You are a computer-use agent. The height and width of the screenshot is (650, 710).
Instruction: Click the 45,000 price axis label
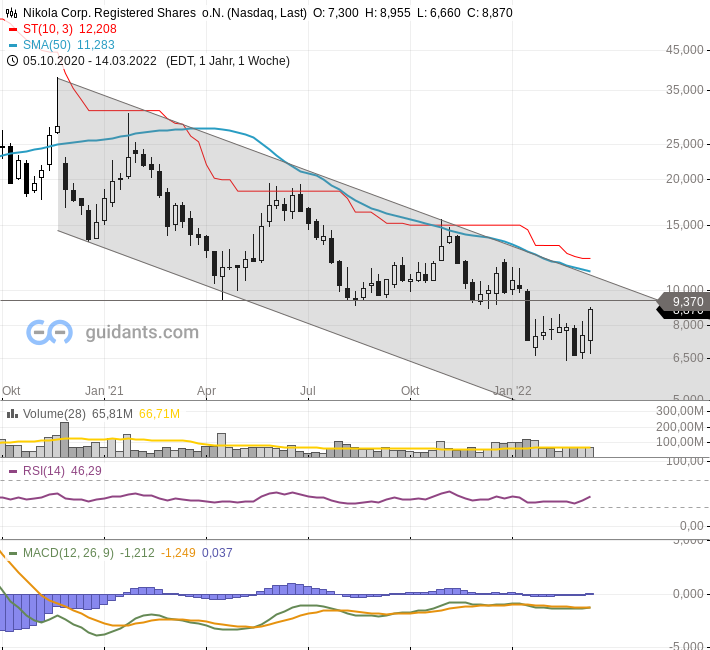[x=684, y=50]
